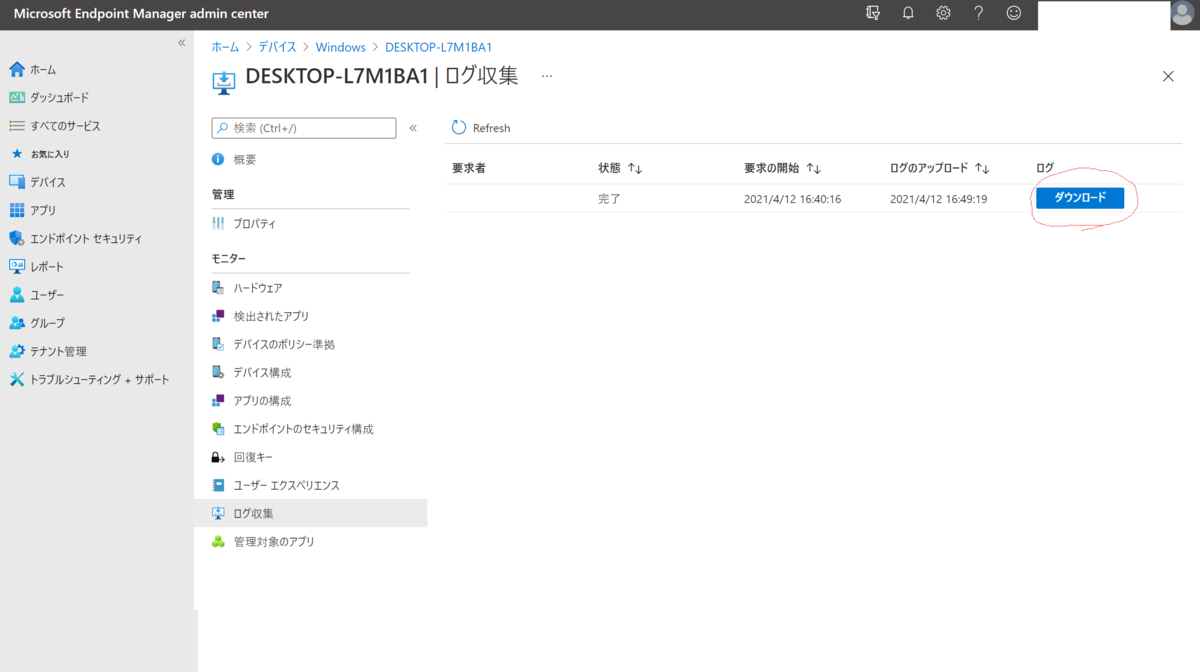Click the DESKTOP-L7M1BA1 breadcrumb link
Viewport: 1200px width, 672px height.
(439, 47)
